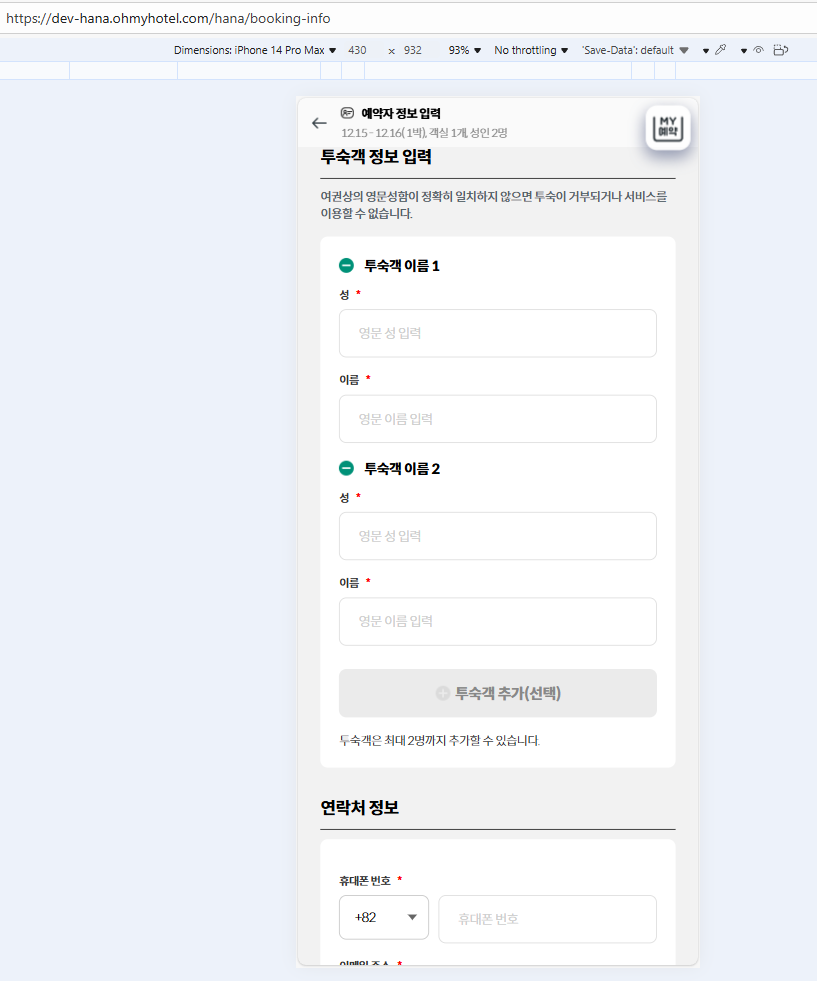Click the 휴대폰 번호 input field
The height and width of the screenshot is (981, 817).
point(548,919)
